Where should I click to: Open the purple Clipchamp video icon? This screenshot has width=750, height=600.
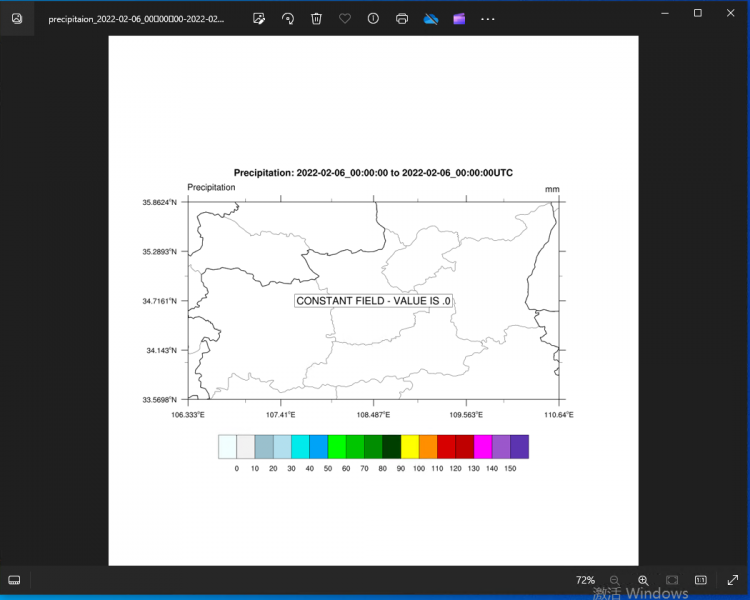[459, 18]
